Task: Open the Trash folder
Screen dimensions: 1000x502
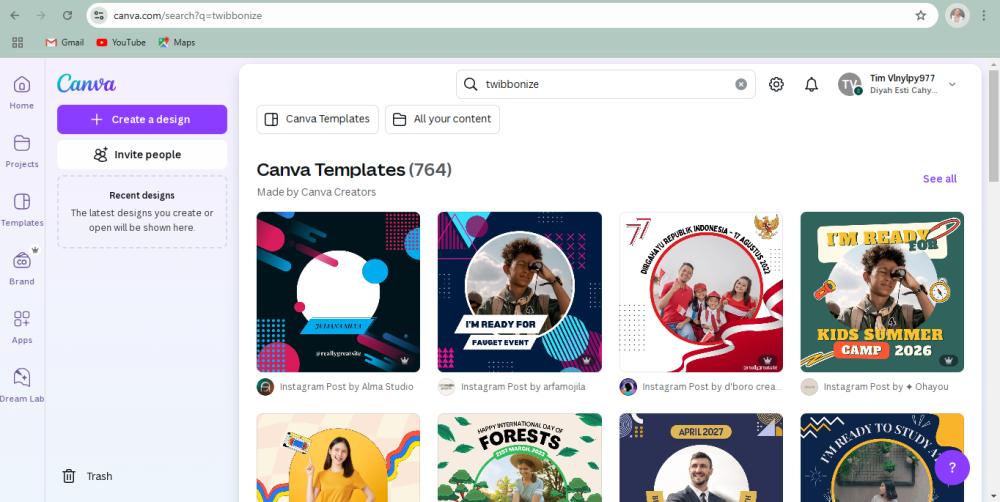Action: (x=87, y=476)
